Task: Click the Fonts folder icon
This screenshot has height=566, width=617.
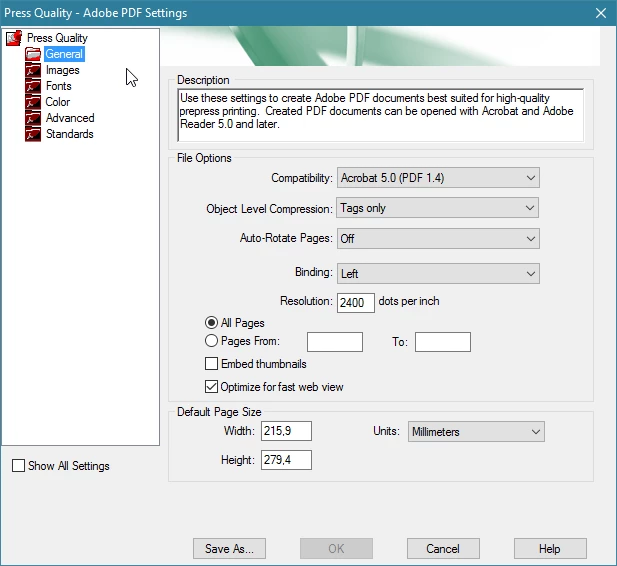Action: [33, 86]
